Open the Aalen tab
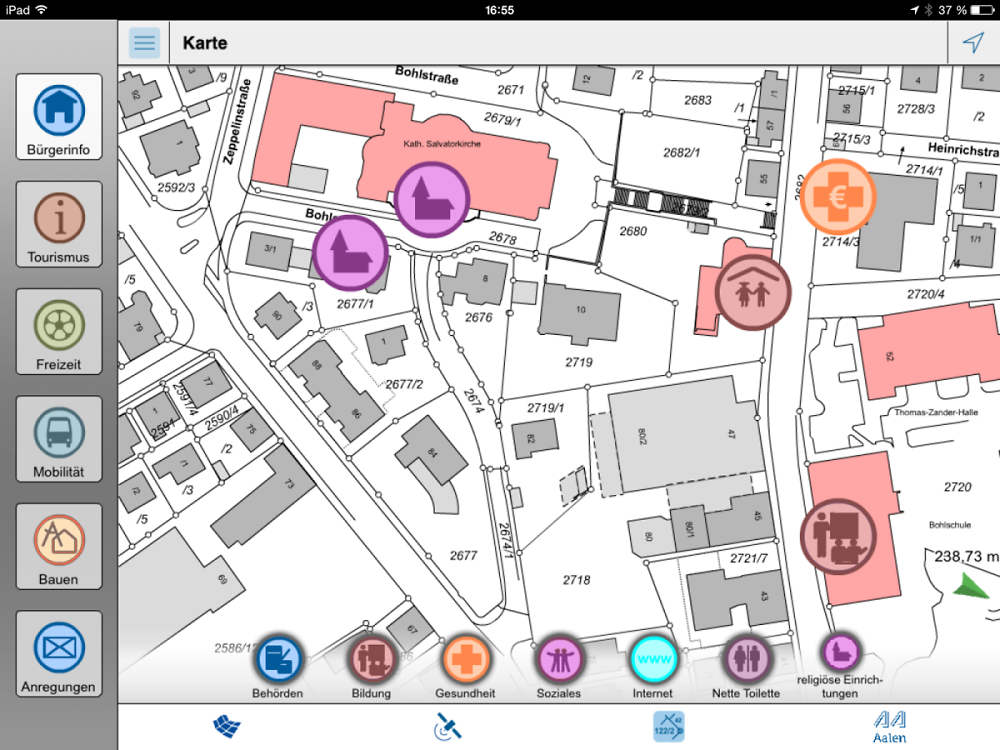The image size is (1000, 750). [888, 727]
